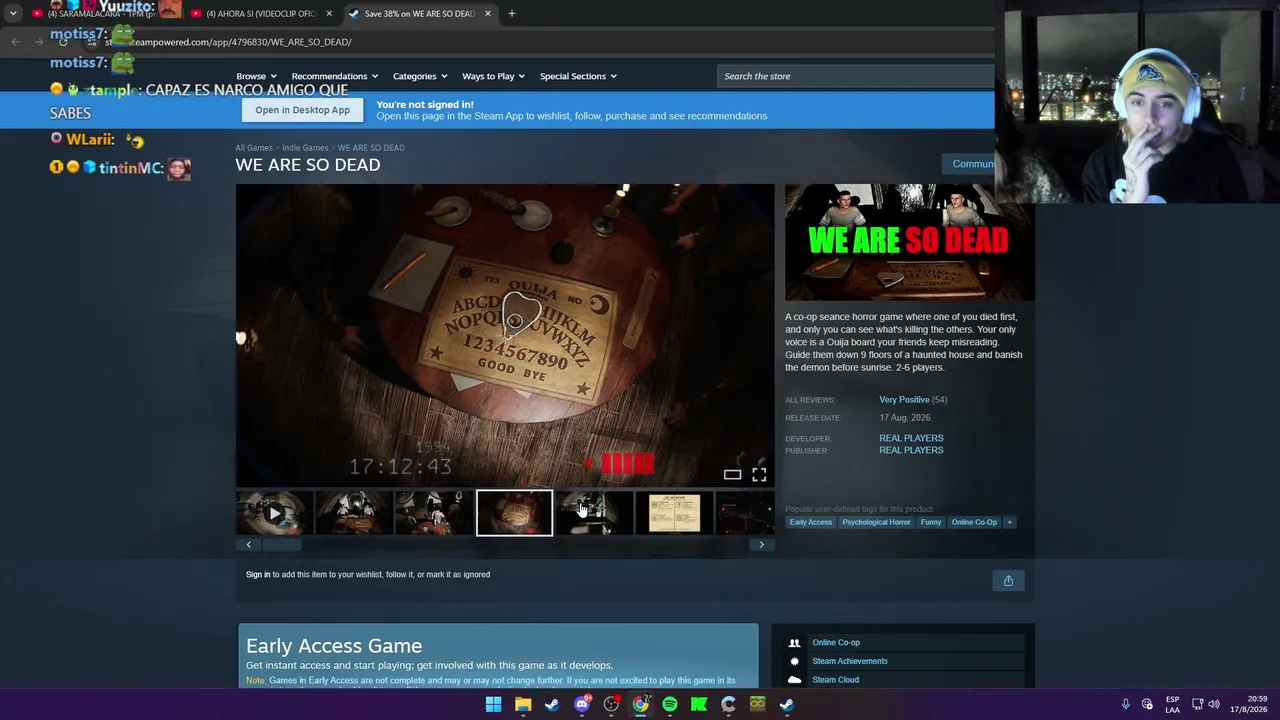
Task: Click the ESP LAA language indicator
Action: click(x=1172, y=704)
